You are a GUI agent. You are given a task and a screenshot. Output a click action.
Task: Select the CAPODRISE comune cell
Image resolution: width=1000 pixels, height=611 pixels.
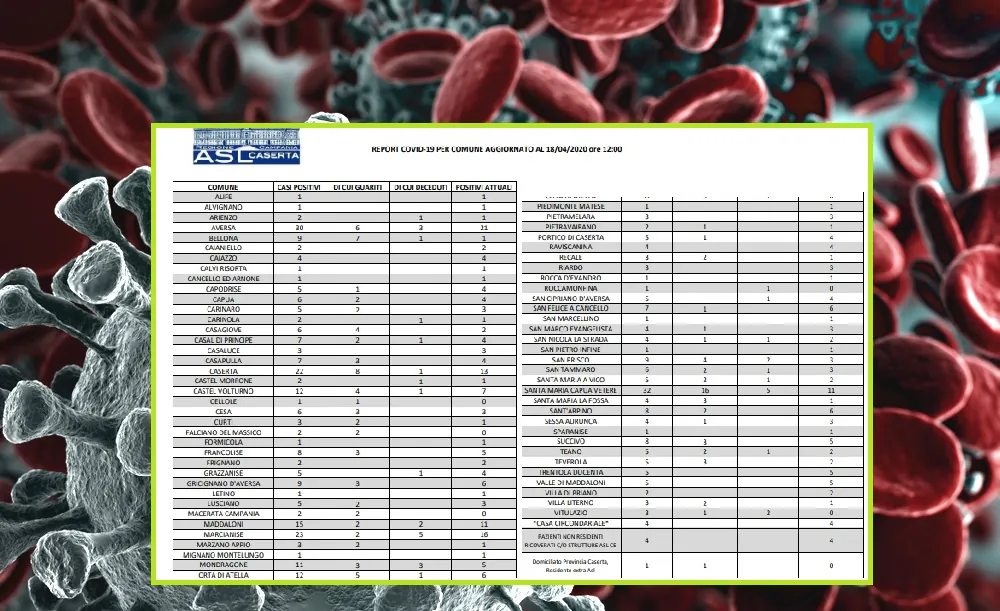coord(223,289)
